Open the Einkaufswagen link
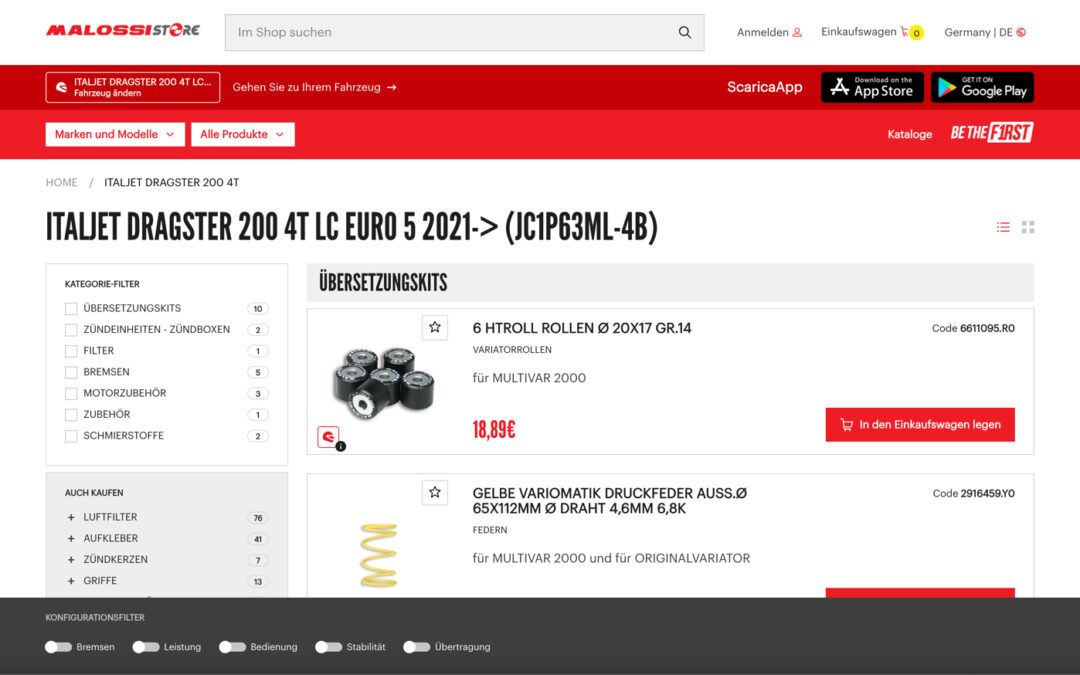The width and height of the screenshot is (1080, 675). (858, 32)
